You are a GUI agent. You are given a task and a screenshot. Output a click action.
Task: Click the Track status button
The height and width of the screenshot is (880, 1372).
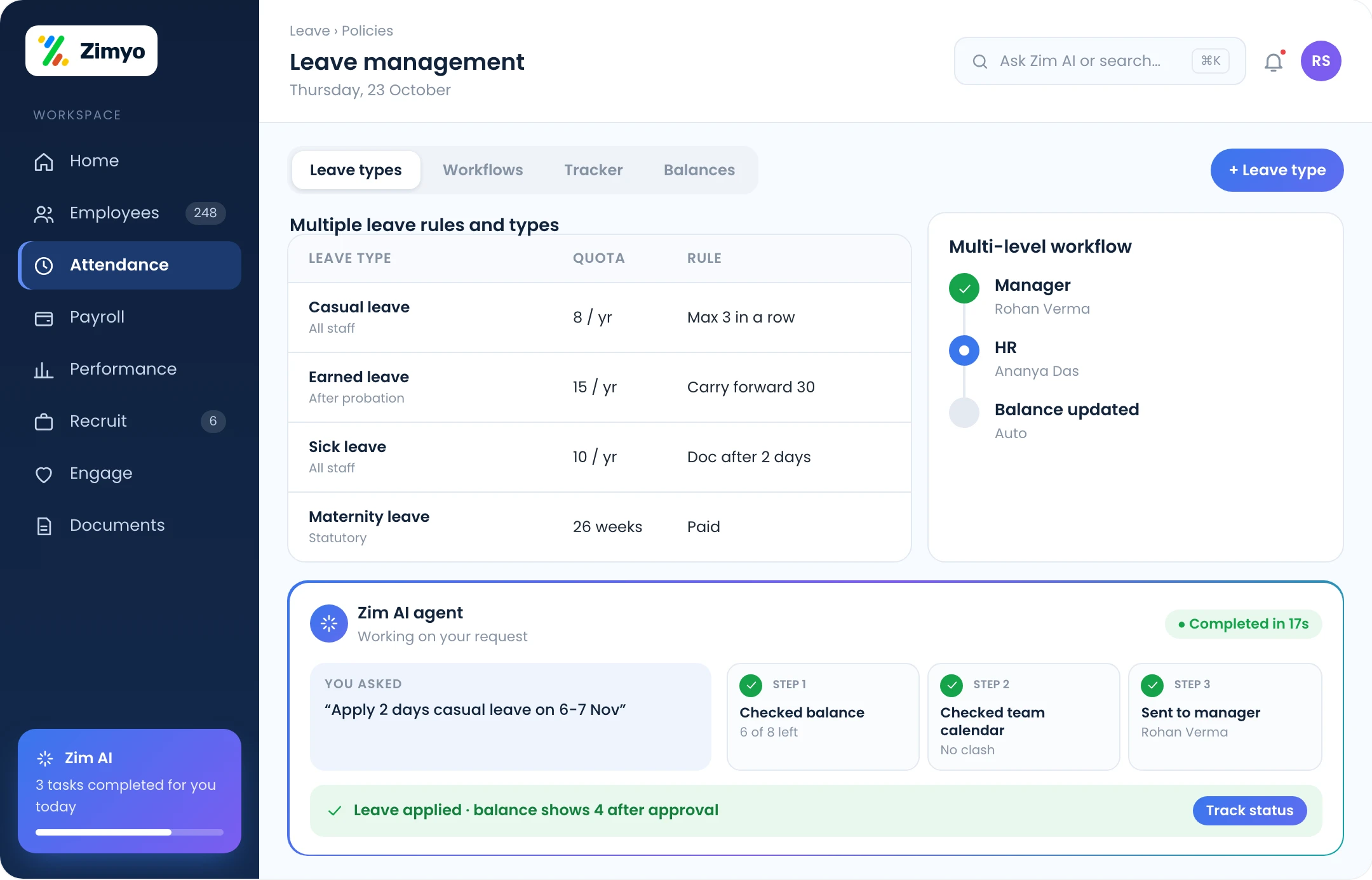[x=1249, y=811]
